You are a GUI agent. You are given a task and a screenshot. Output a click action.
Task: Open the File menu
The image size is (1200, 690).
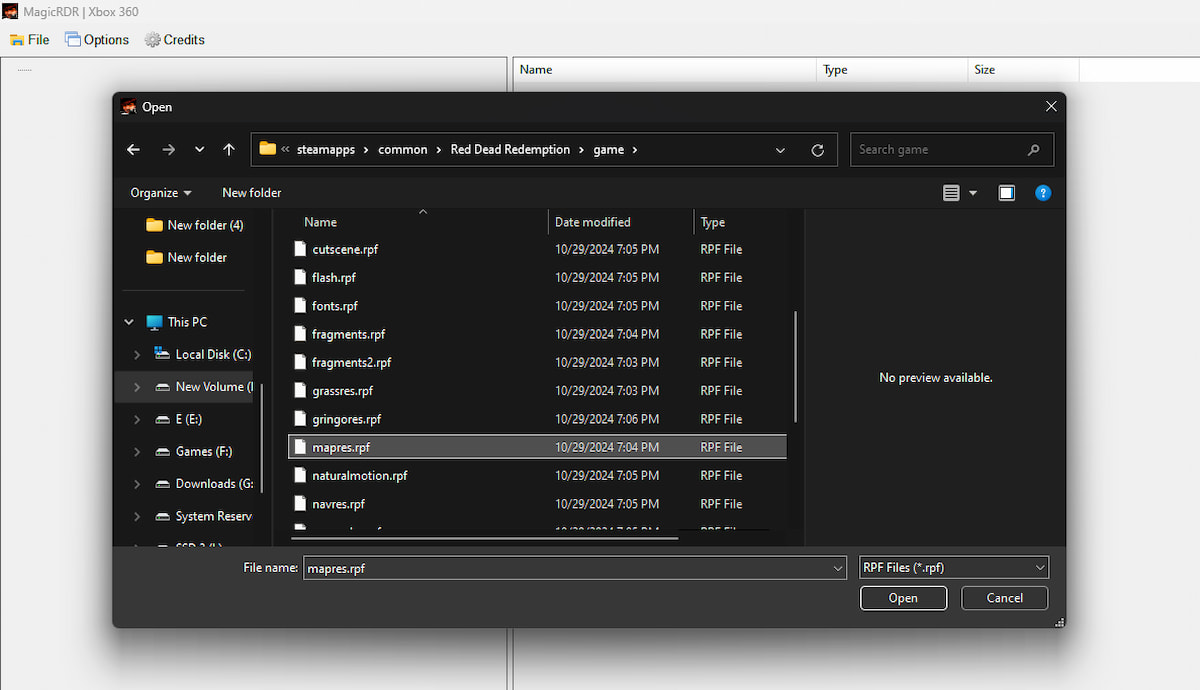(x=29, y=39)
